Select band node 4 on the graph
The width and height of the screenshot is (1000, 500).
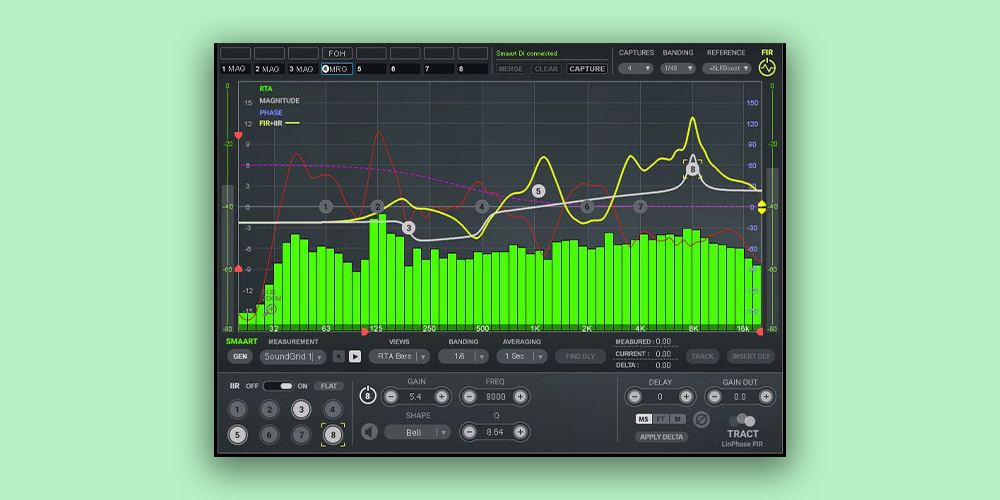point(482,207)
